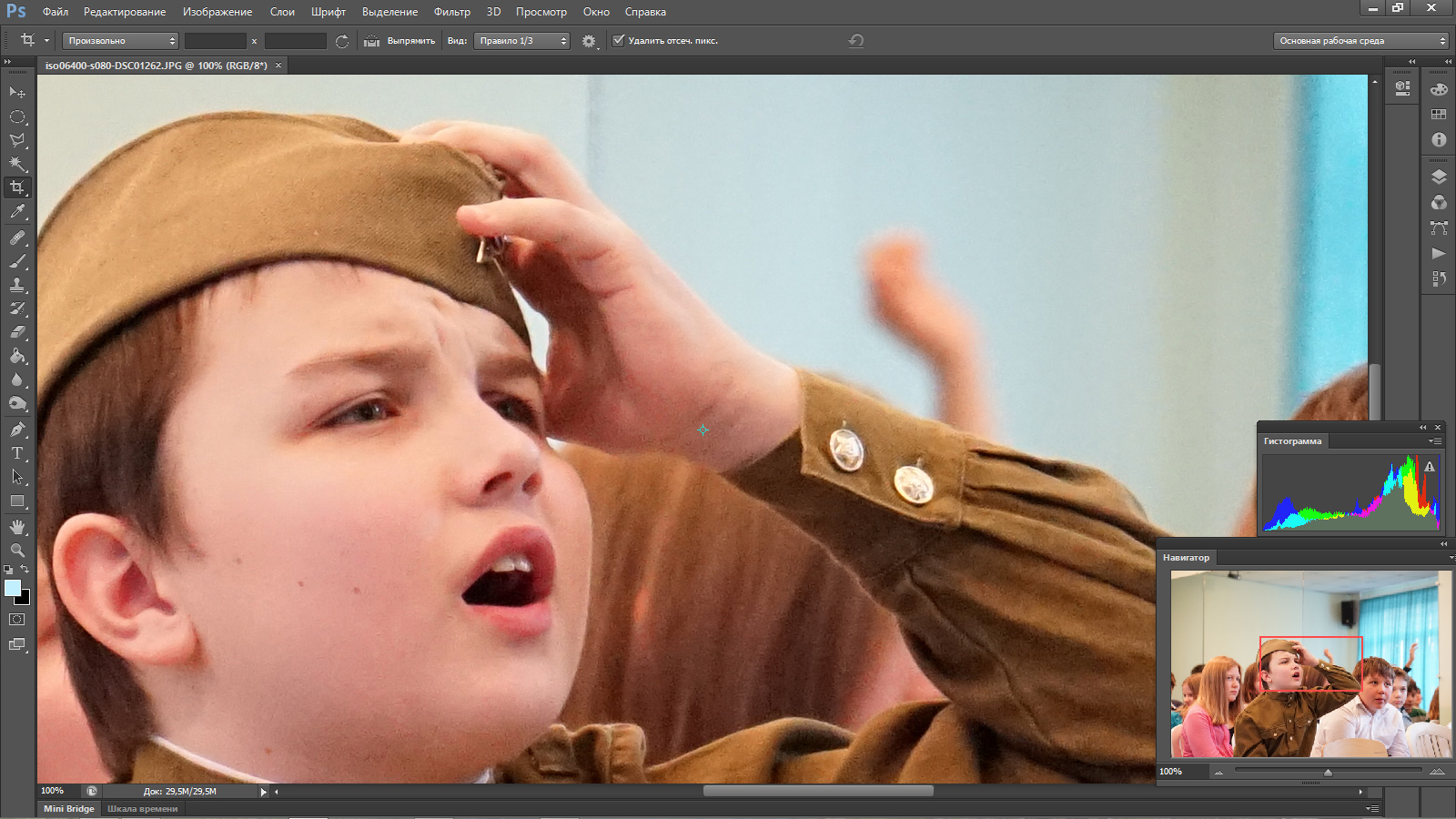This screenshot has width=1456, height=819.
Task: Open the Info panel icon
Action: point(1439,139)
